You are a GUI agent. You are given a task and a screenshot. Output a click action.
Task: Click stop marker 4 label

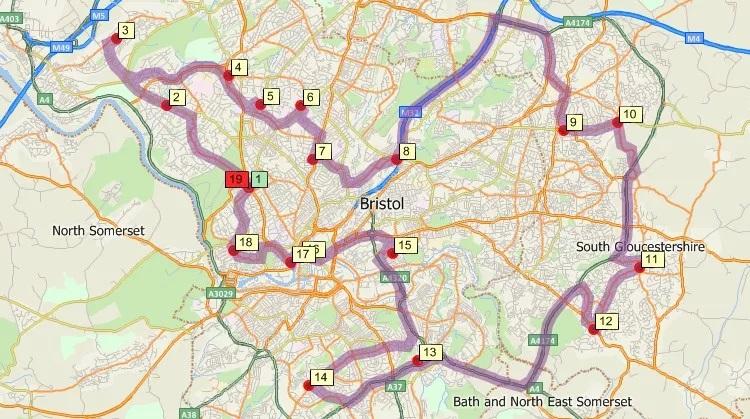tap(239, 67)
